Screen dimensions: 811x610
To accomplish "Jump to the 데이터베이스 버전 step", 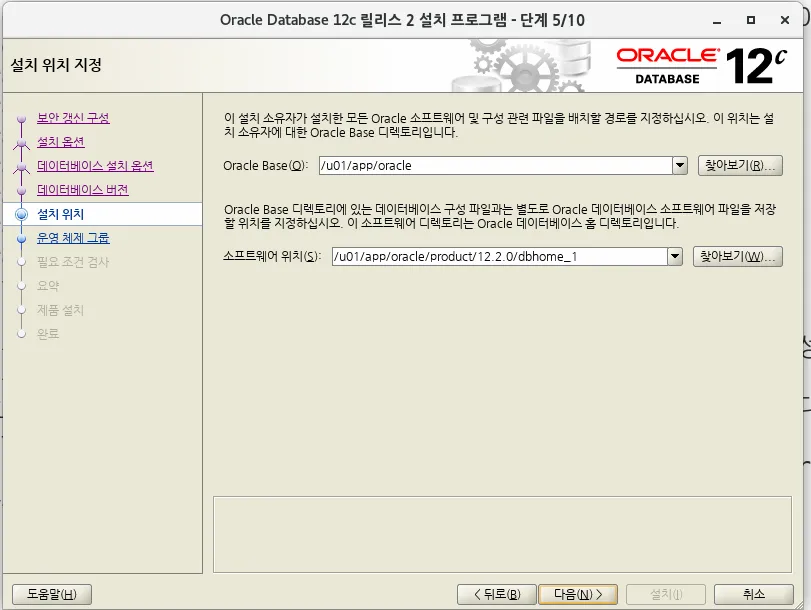I will tap(83, 190).
